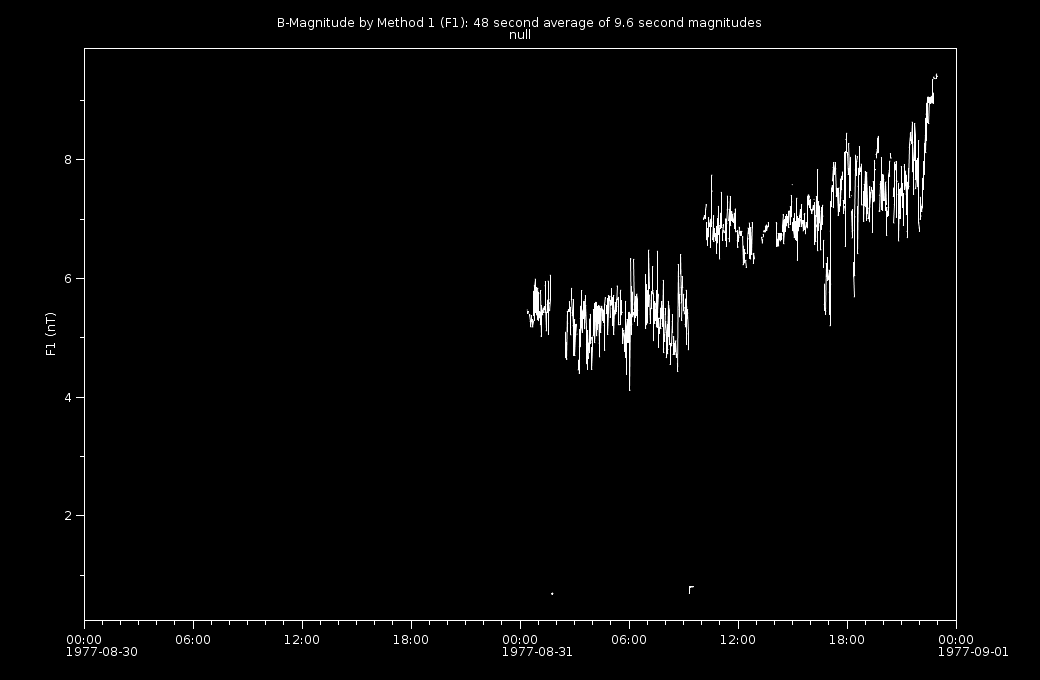
Task: Click the y-axis tick label "4"
Action: tap(69, 397)
